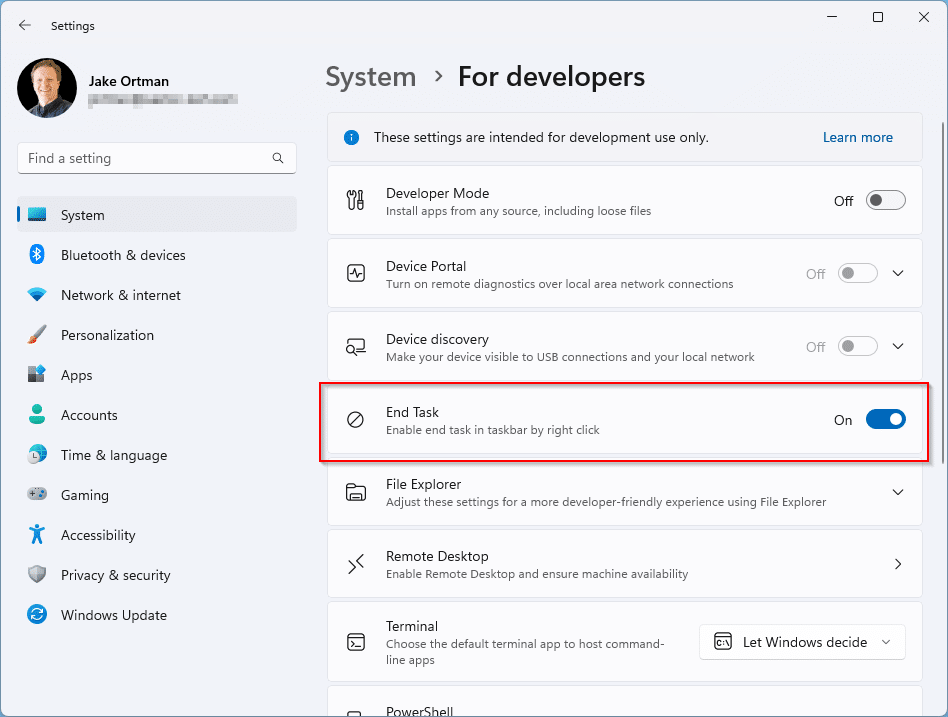The width and height of the screenshot is (948, 717).
Task: Click the Developer Mode tools icon
Action: 356,200
